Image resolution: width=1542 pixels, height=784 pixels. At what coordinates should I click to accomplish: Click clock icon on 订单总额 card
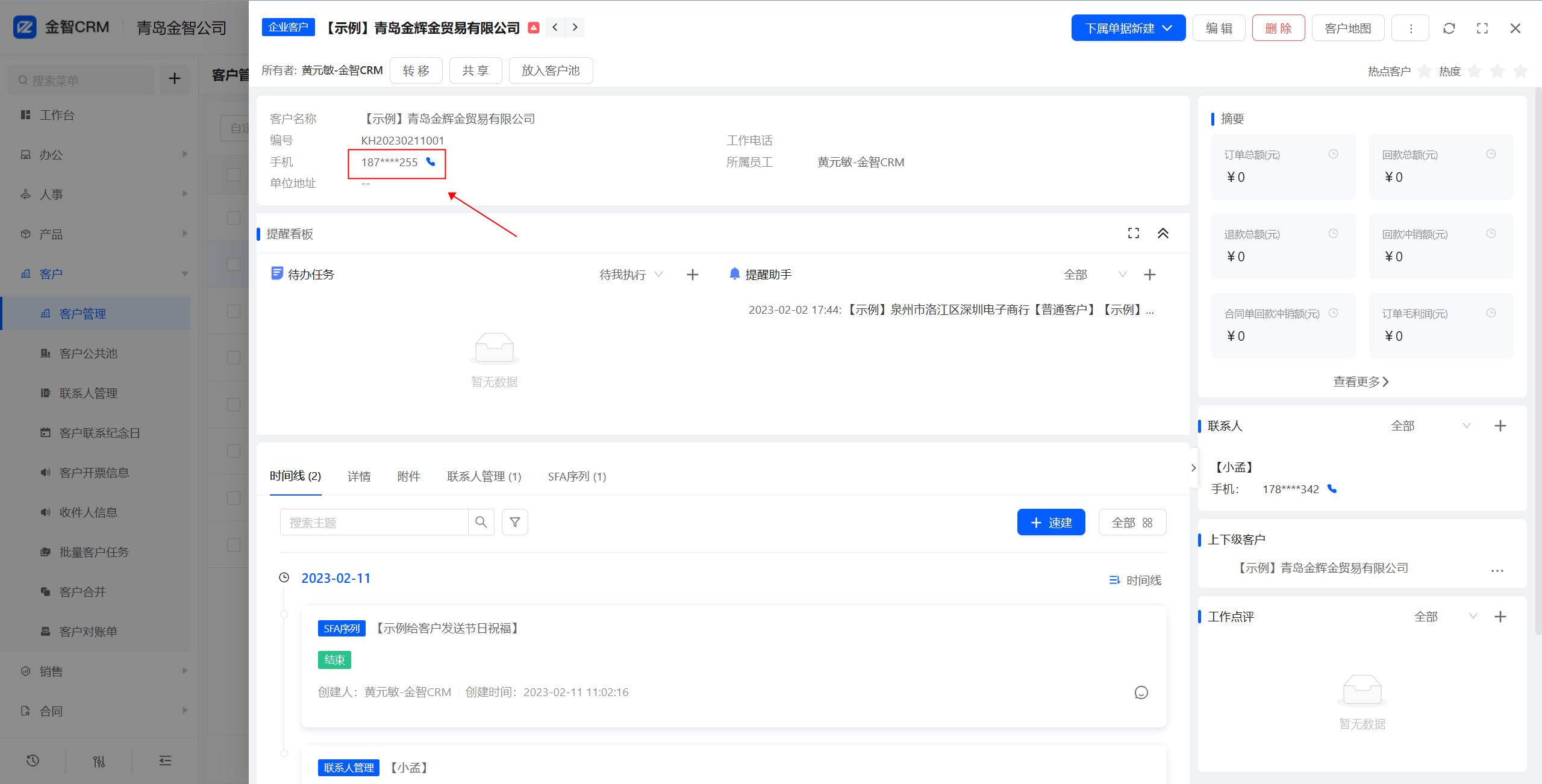pyautogui.click(x=1334, y=154)
